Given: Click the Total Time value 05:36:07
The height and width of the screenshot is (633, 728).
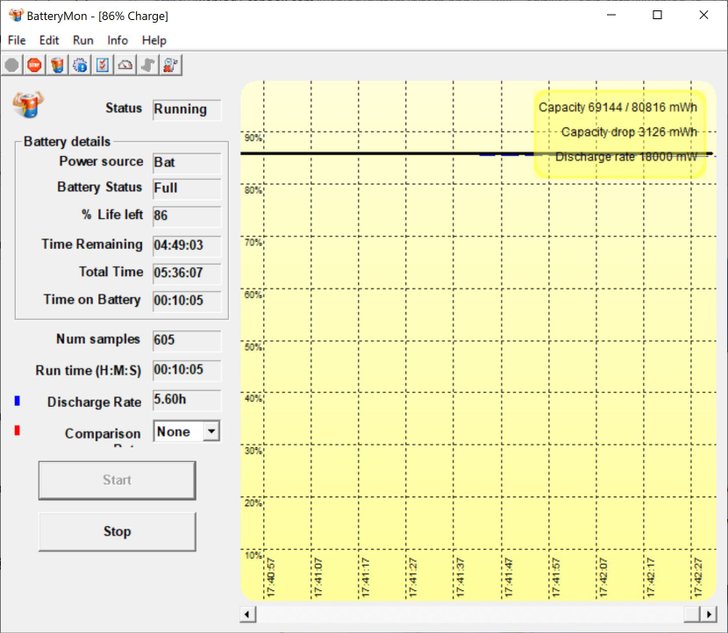Looking at the screenshot, I should click(x=187, y=273).
